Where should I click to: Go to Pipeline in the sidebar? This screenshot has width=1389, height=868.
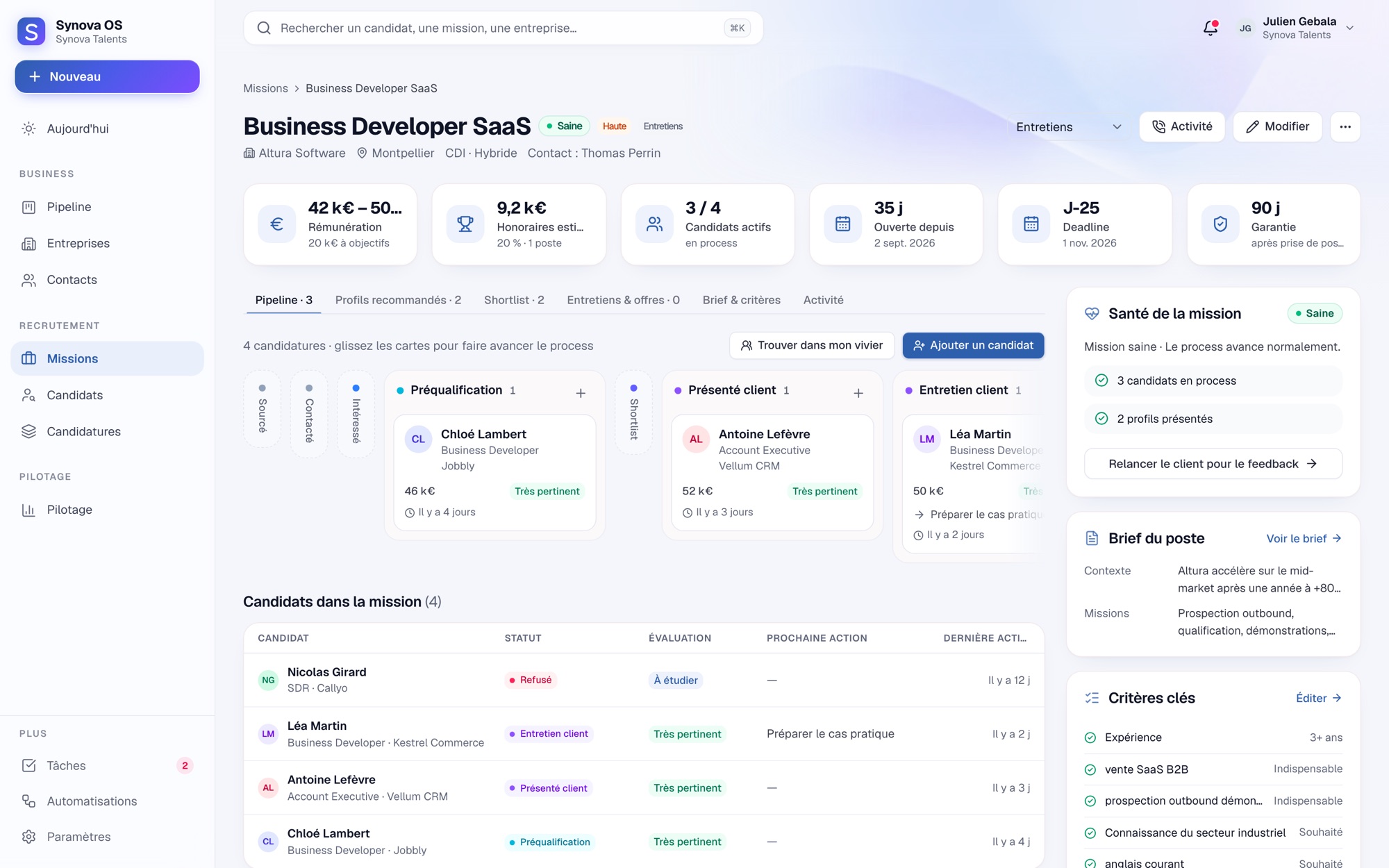pos(108,207)
